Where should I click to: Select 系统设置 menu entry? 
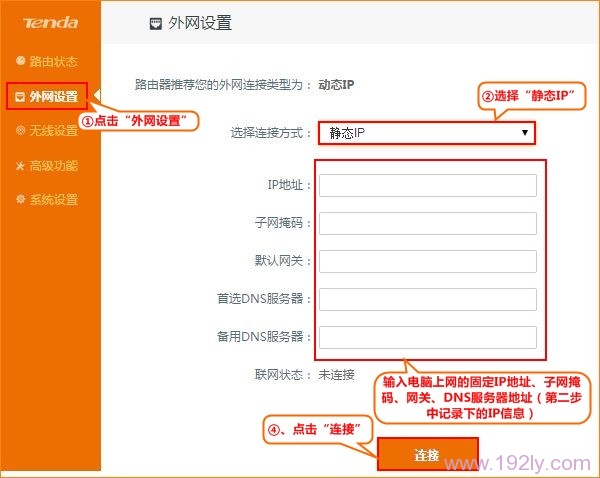[x=54, y=199]
